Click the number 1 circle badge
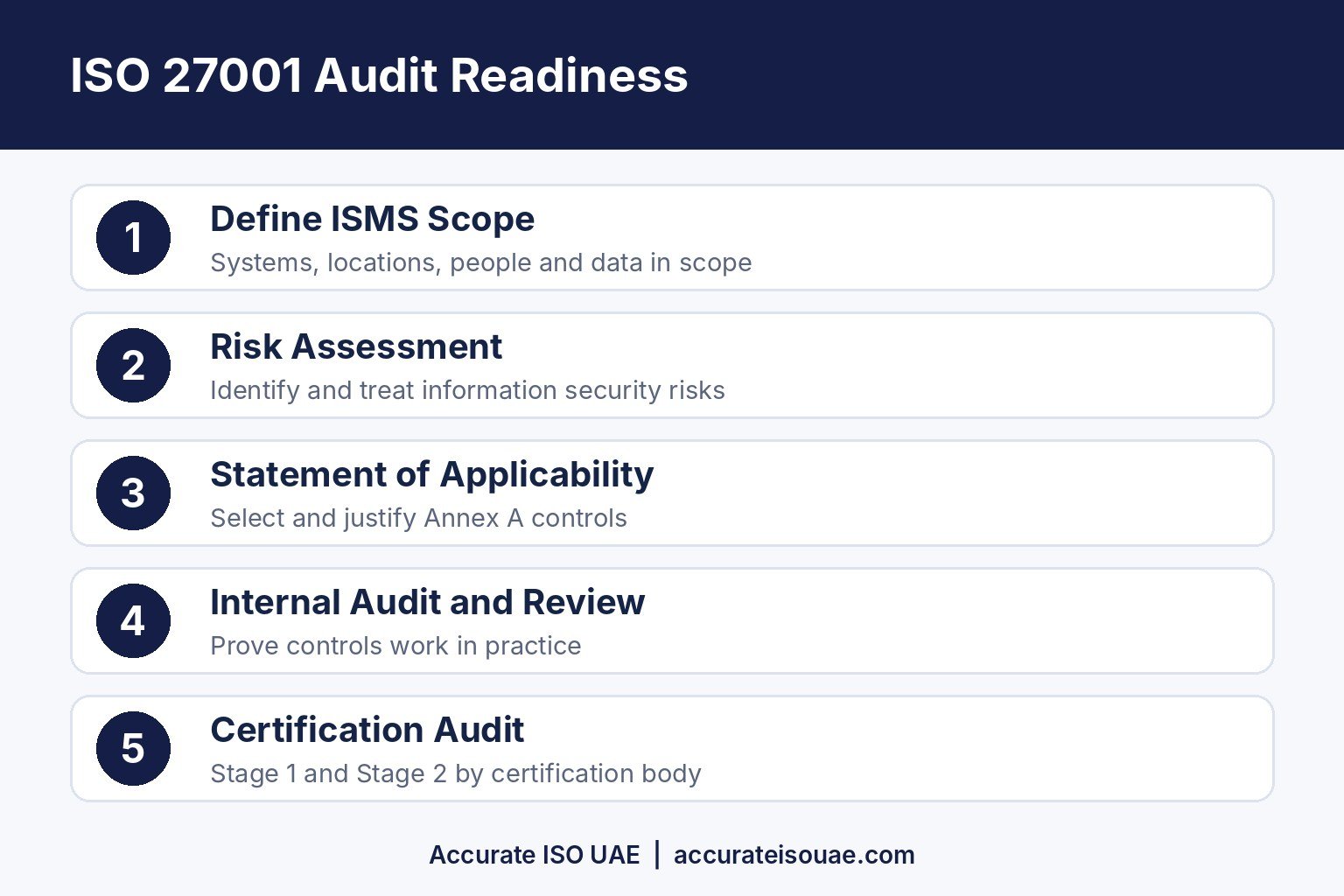 click(133, 237)
